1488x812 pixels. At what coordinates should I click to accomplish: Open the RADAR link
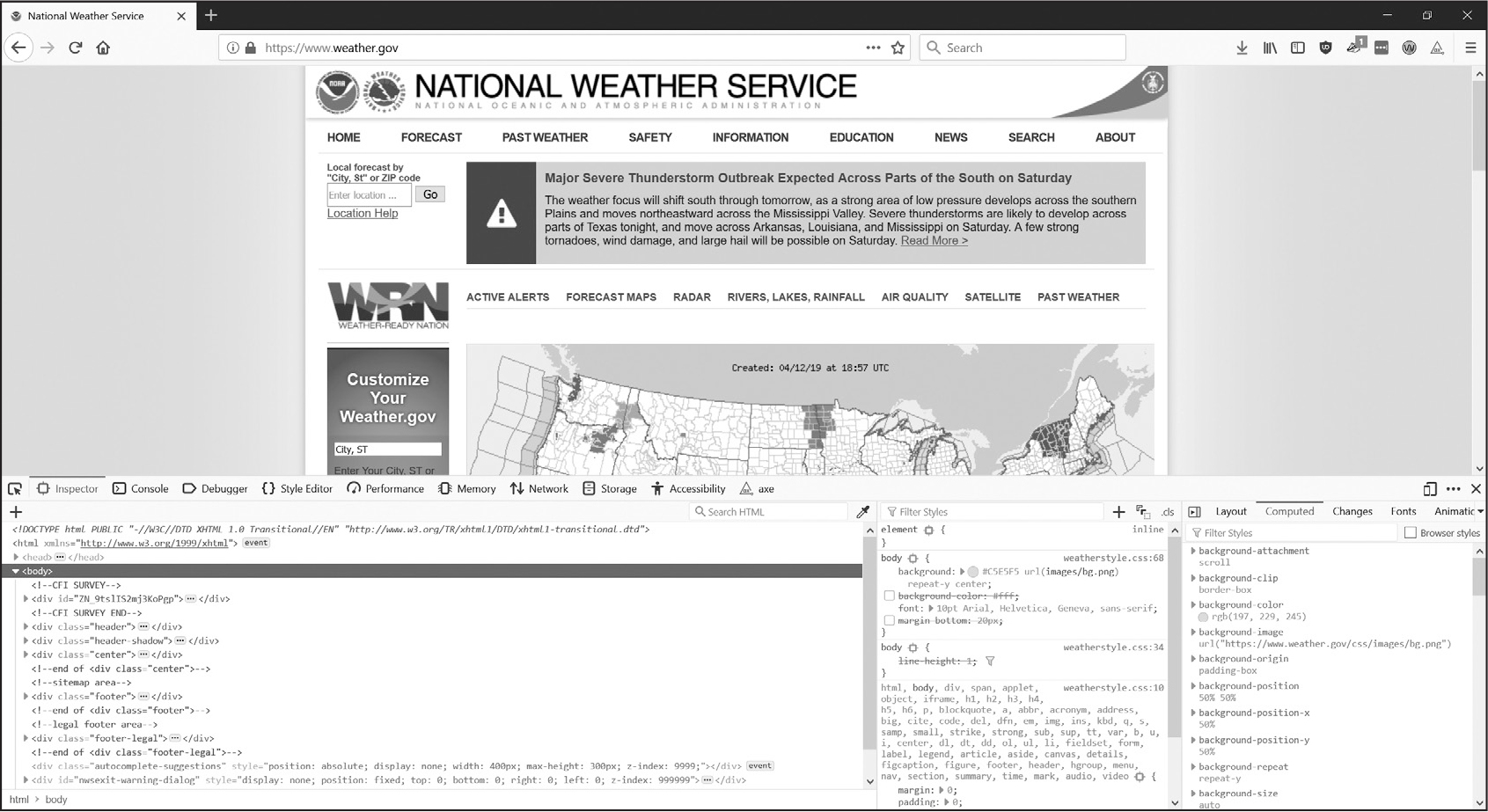(692, 297)
